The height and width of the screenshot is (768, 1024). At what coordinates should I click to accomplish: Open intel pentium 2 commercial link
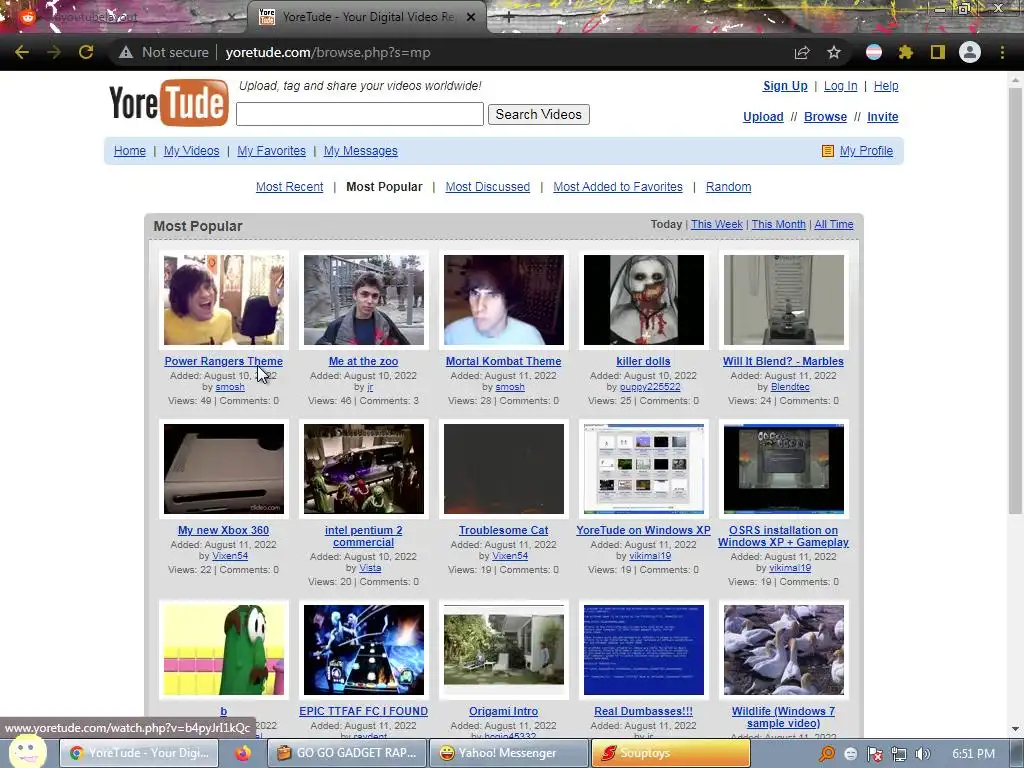pyautogui.click(x=364, y=536)
